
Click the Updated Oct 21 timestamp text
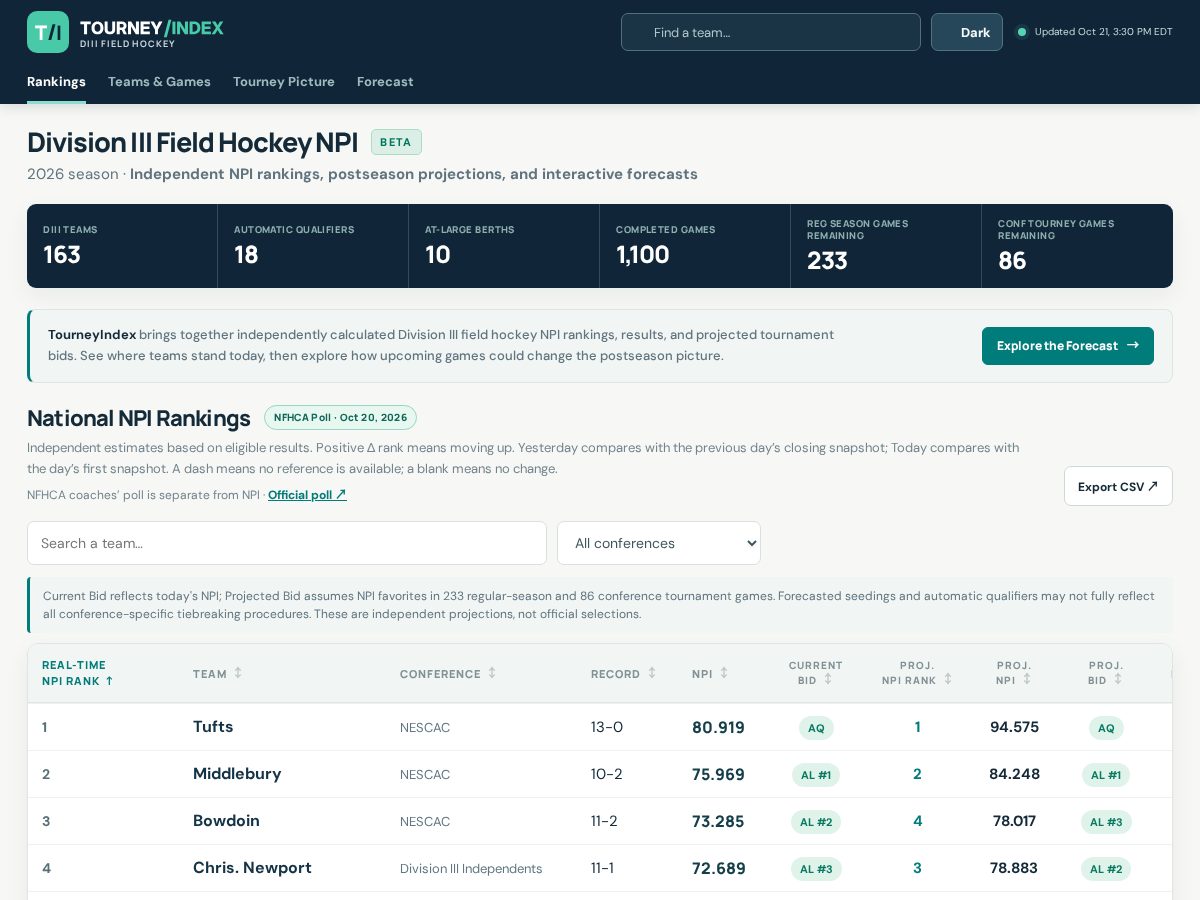point(1104,32)
